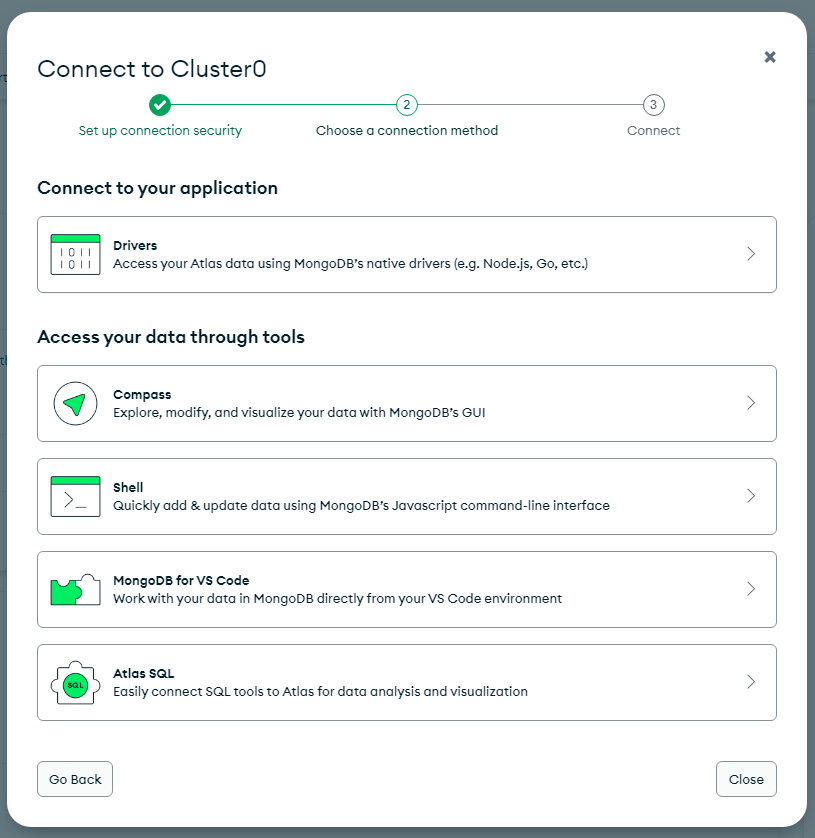Click the 'Connect to Cluster0' dialog title
This screenshot has height=838, width=815.
click(x=152, y=69)
